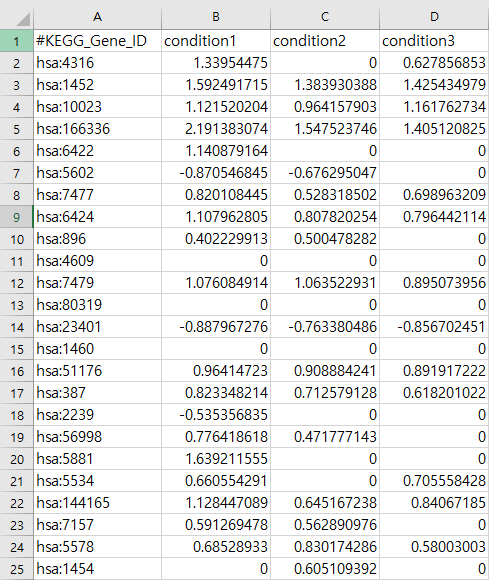Select cell hsa:5578
Image resolution: width=489 pixels, height=580 pixels.
[97, 547]
